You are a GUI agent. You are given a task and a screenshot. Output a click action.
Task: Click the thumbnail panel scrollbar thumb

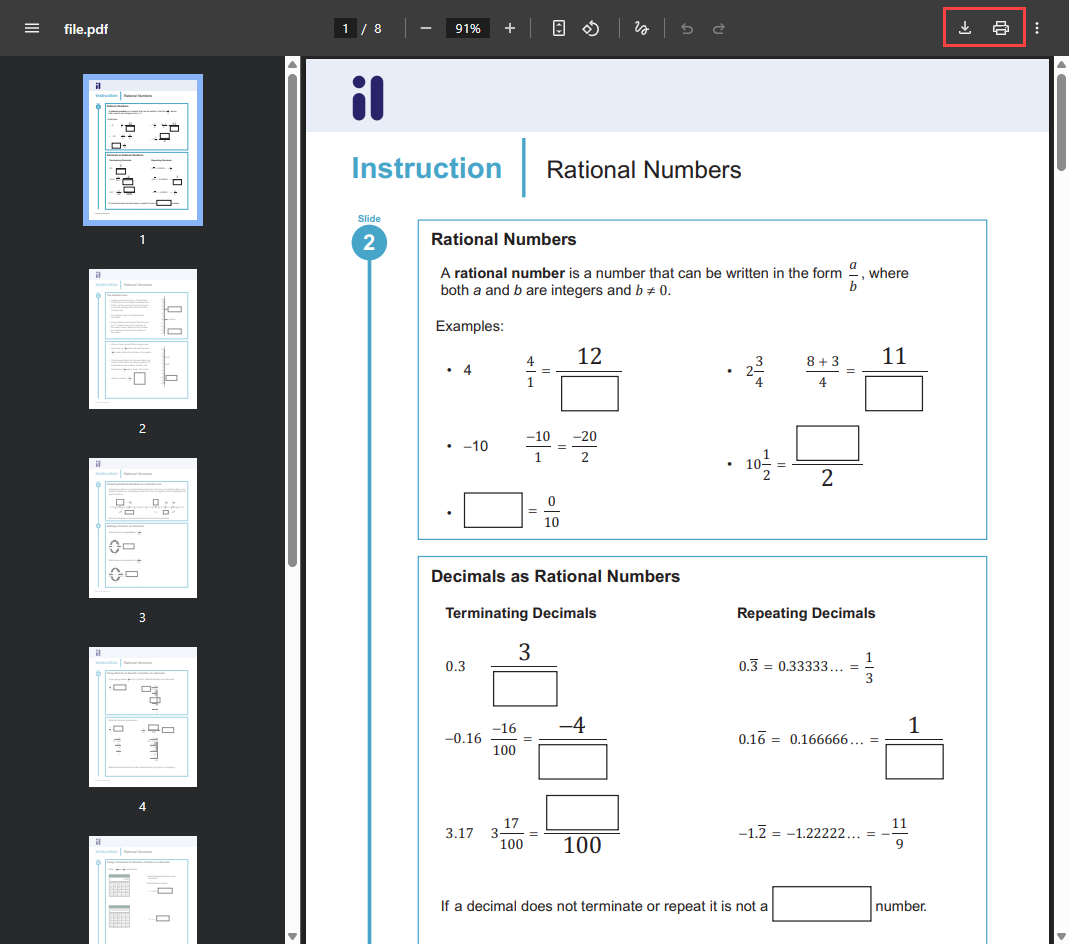pos(292,320)
